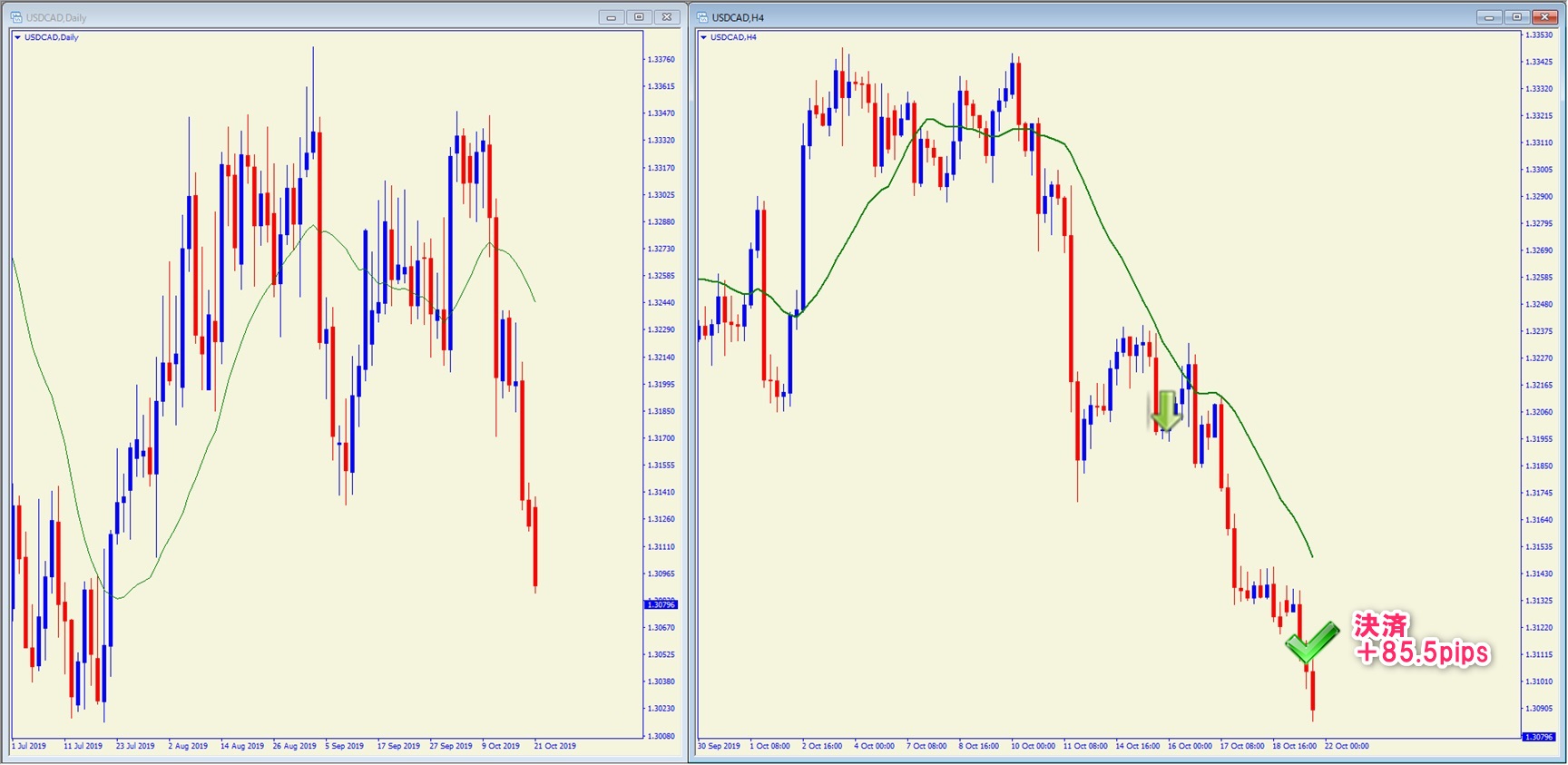Click the 1 Jul 2019 date label
Viewport: 1568px width, 765px height.
click(x=29, y=746)
